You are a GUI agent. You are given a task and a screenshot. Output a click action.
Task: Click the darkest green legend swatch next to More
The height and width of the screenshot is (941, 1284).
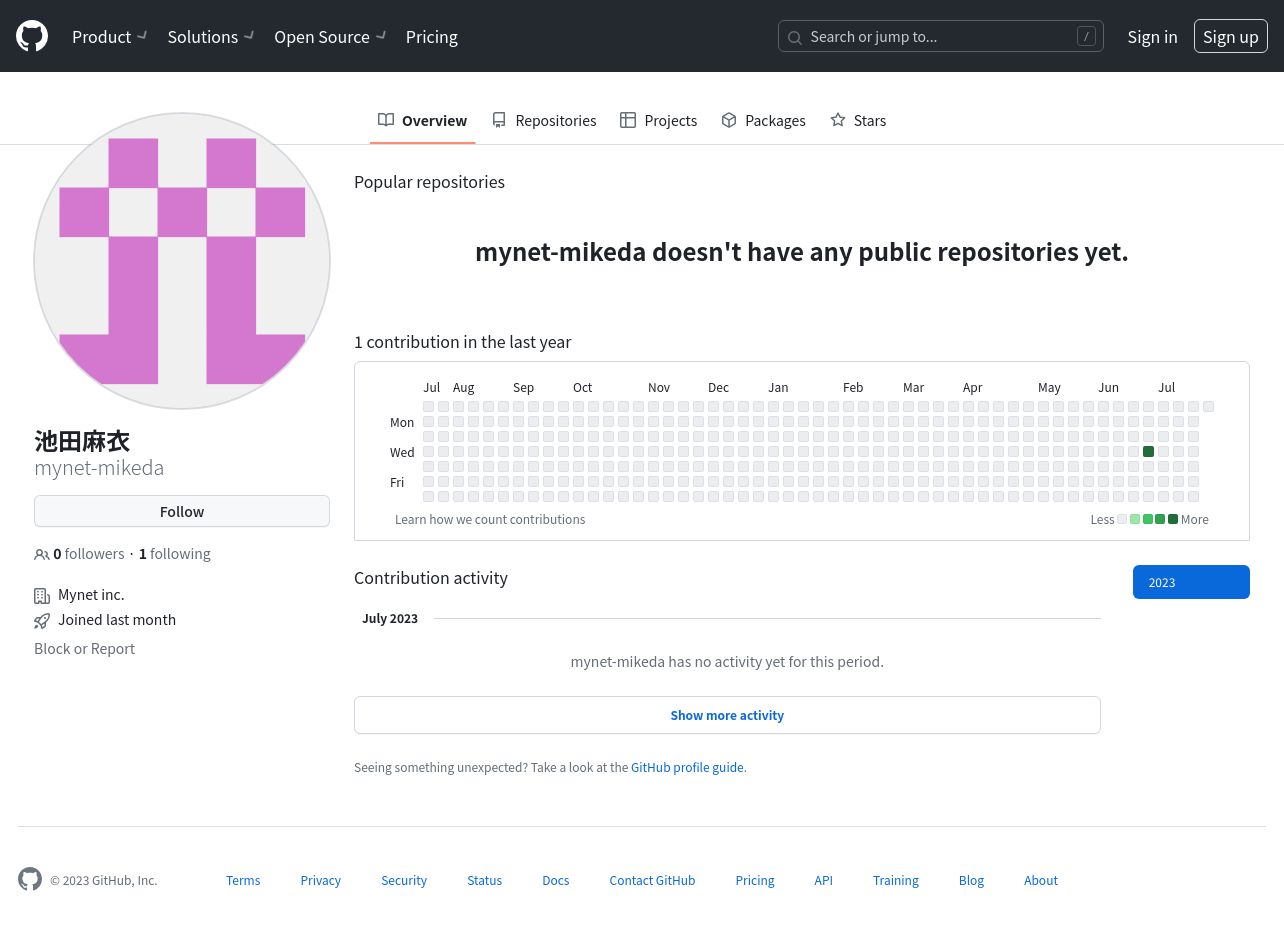click(x=1173, y=519)
